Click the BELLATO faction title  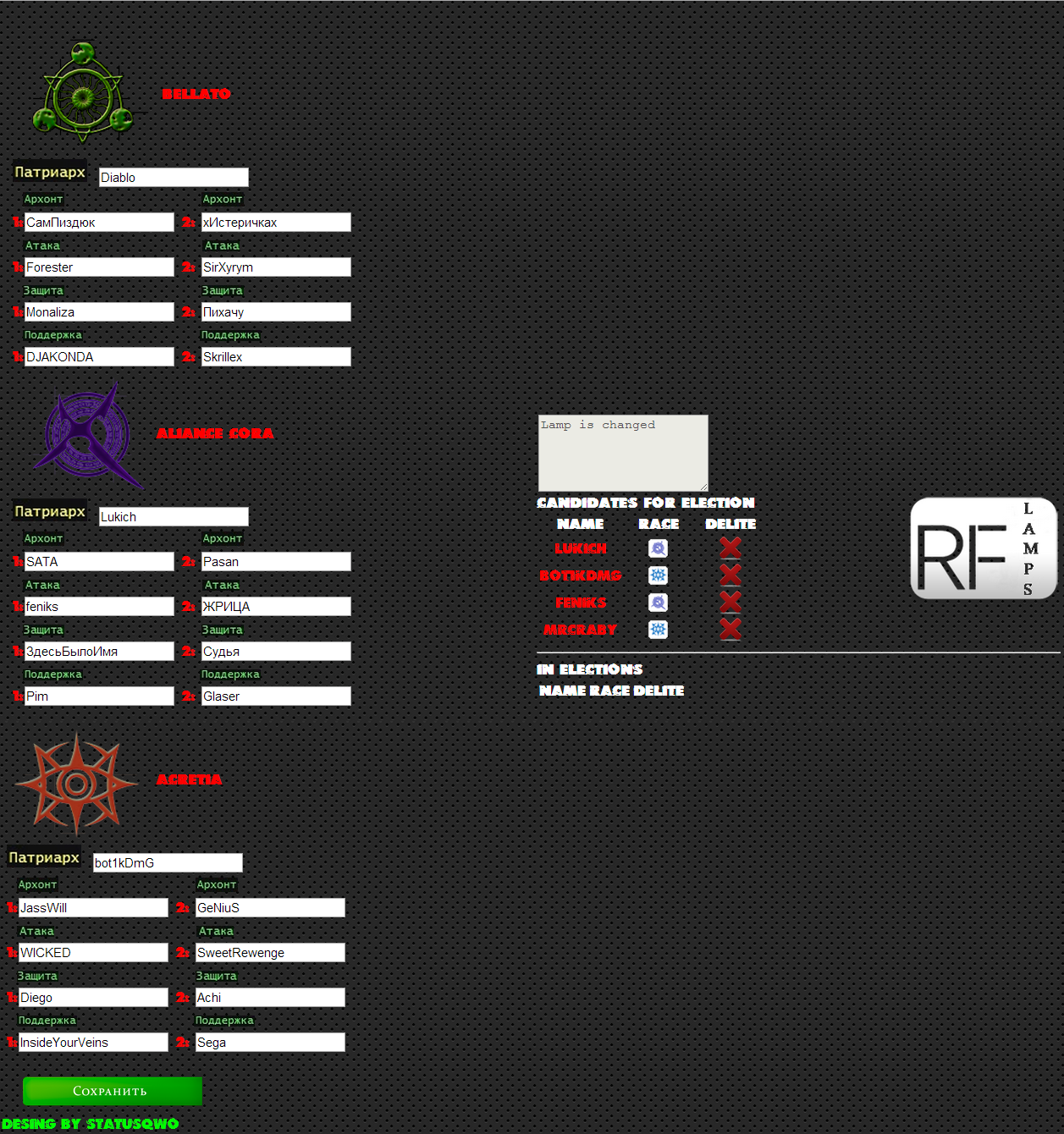coord(196,94)
